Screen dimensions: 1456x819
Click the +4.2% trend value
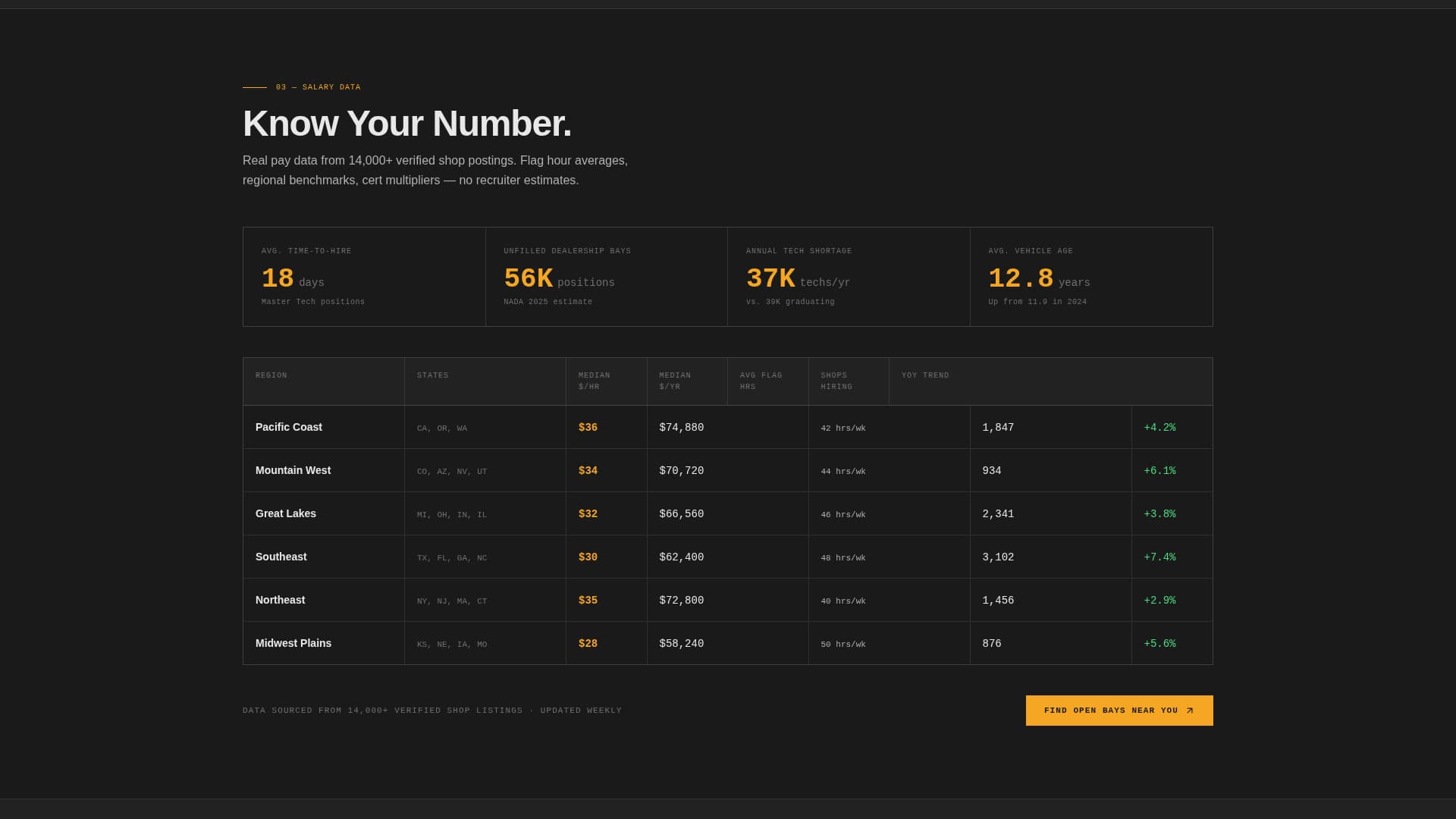point(1159,428)
